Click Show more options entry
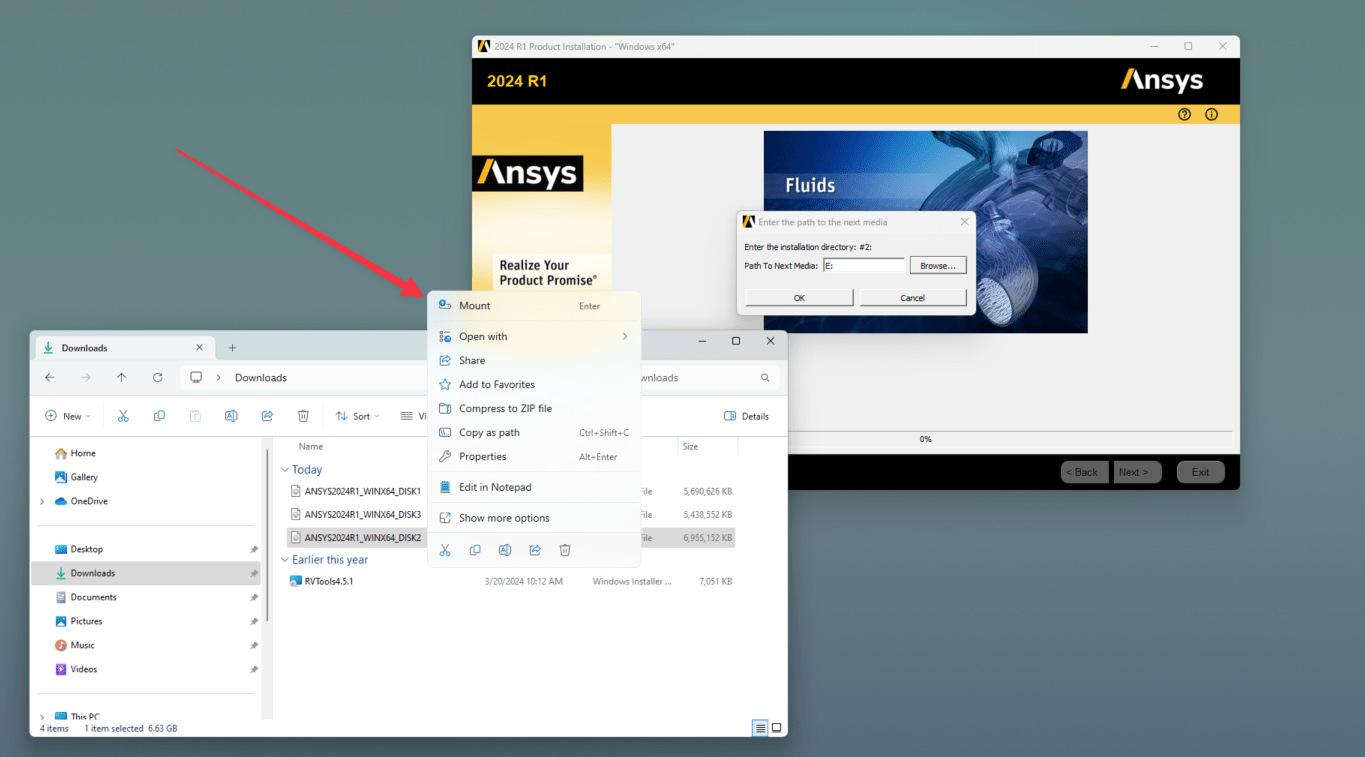Screen dimensions: 1365x757 [534, 518]
